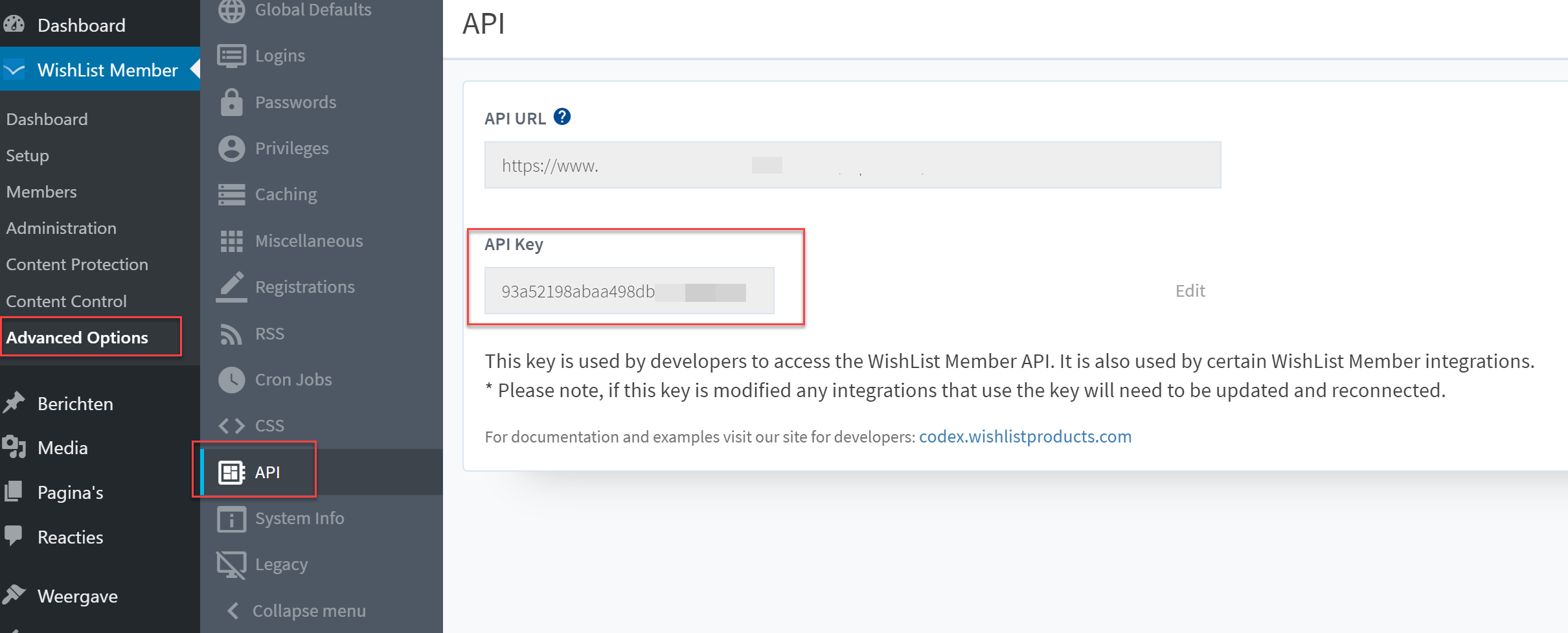
Task: Click the Passwords padlock icon
Action: pos(231,102)
